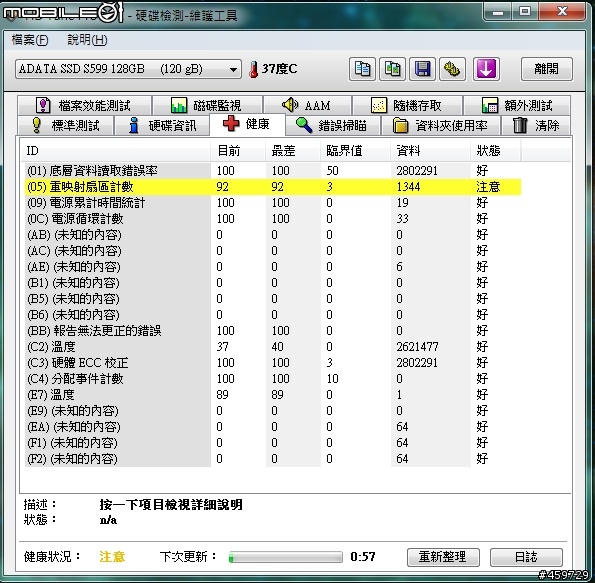This screenshot has width=595, height=583.
Task: Click the yellow 注意 health status text
Action: [112, 557]
